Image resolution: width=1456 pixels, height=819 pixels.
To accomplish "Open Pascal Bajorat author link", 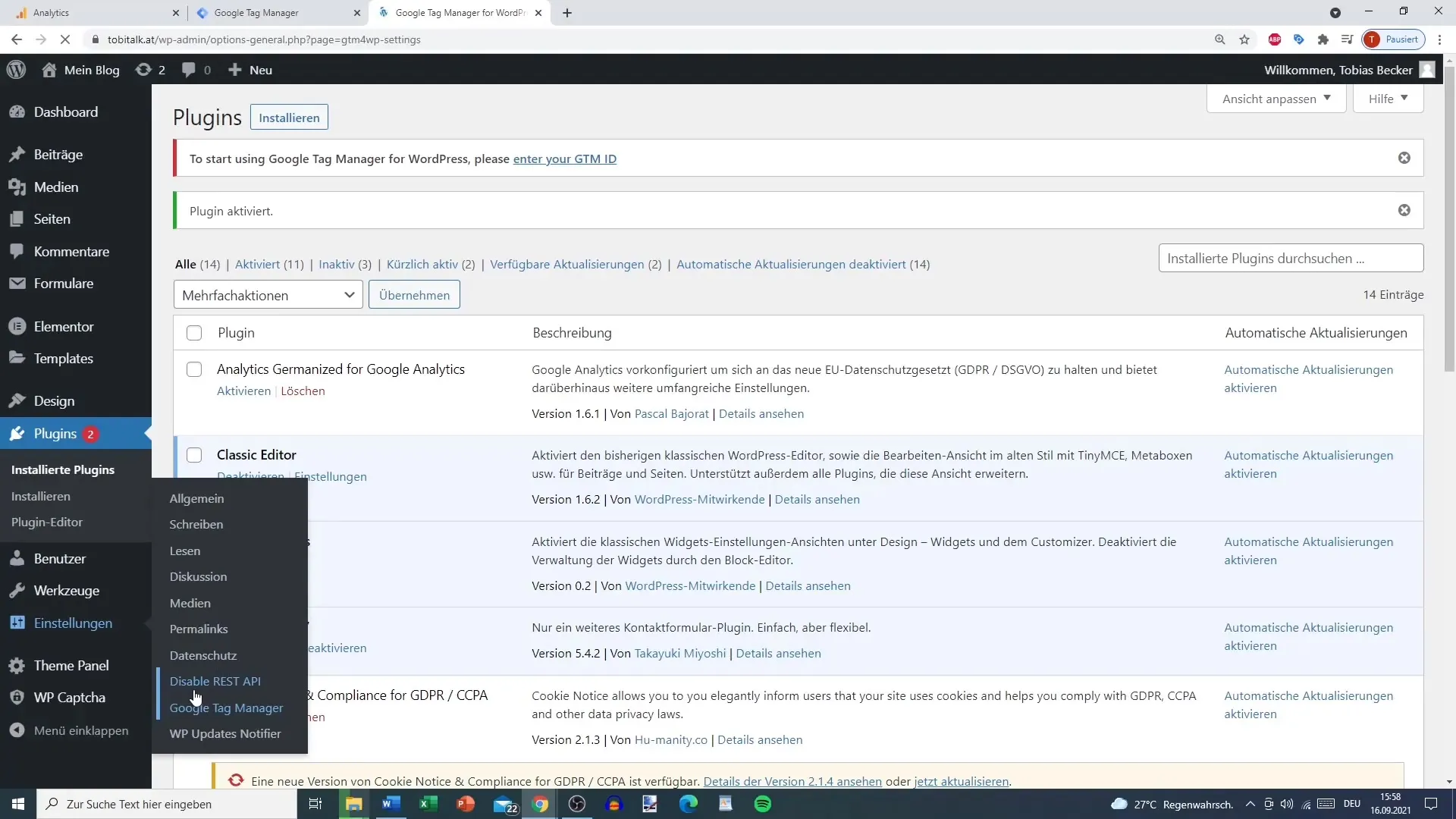I will click(672, 414).
